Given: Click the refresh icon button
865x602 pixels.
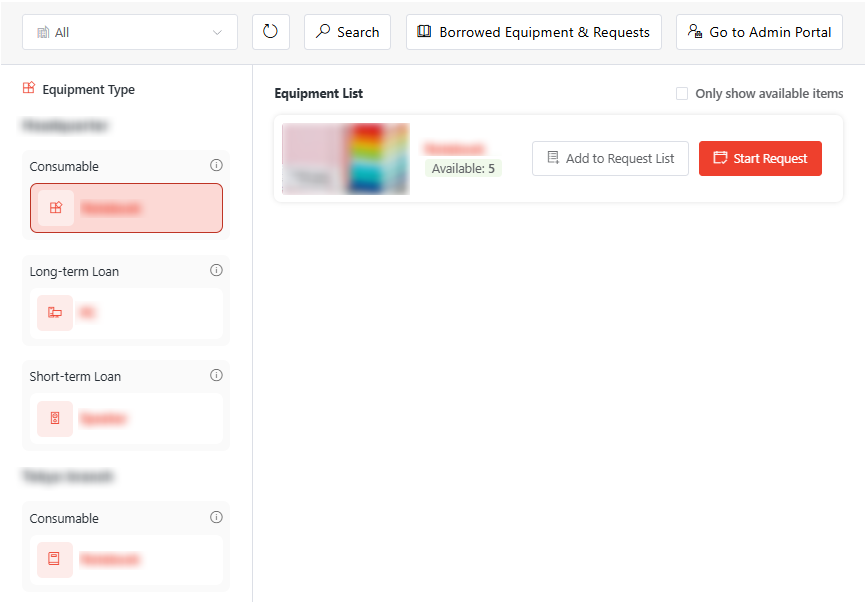Looking at the screenshot, I should [270, 32].
